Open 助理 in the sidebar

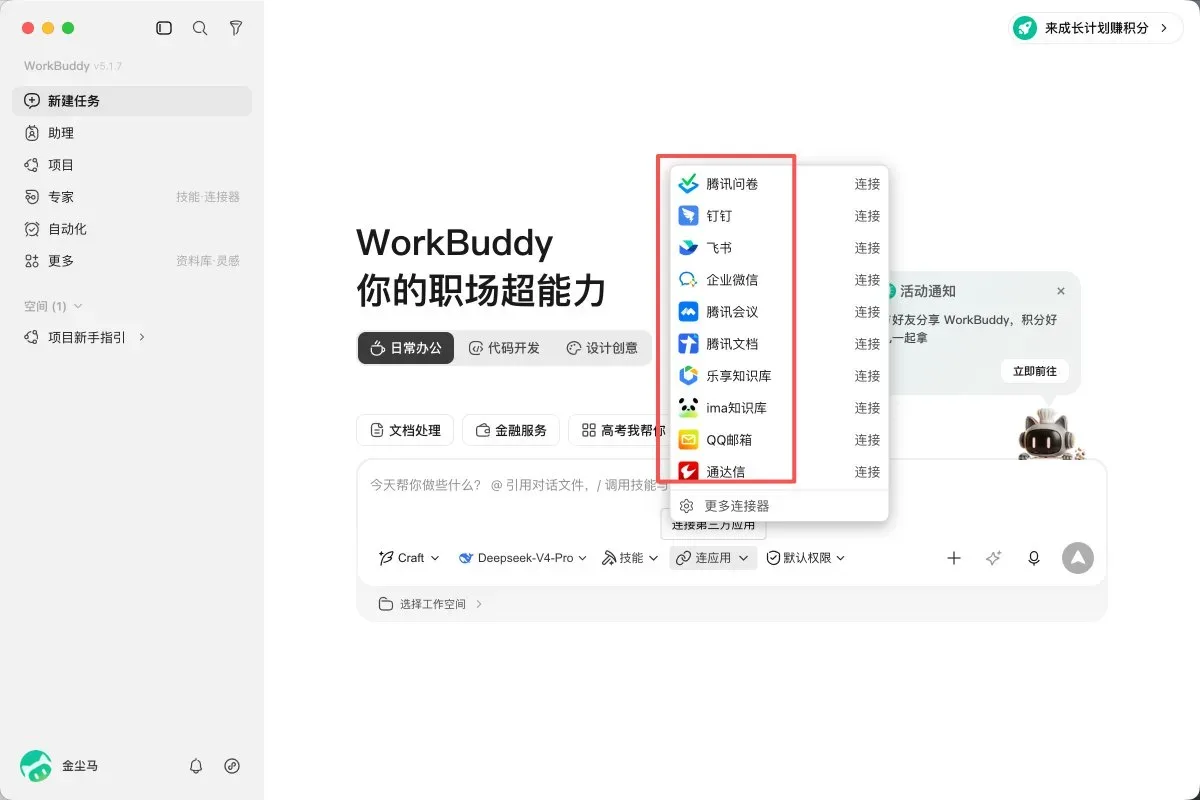(x=132, y=133)
